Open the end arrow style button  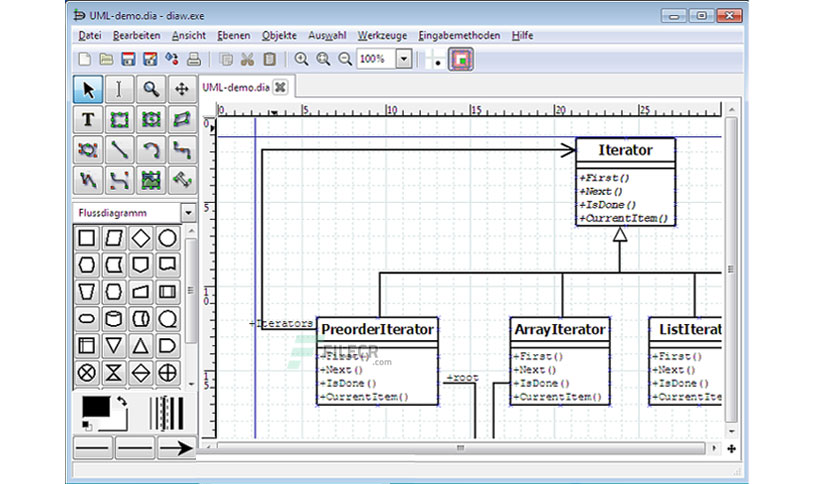176,448
